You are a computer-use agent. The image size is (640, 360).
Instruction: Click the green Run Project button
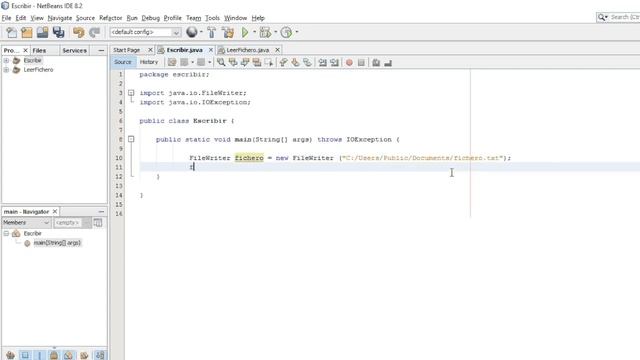pyautogui.click(x=245, y=32)
